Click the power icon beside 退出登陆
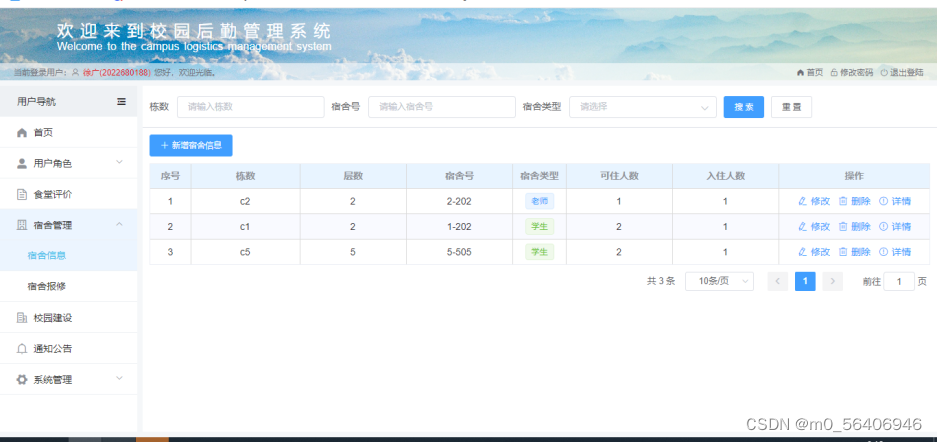 (x=884, y=72)
